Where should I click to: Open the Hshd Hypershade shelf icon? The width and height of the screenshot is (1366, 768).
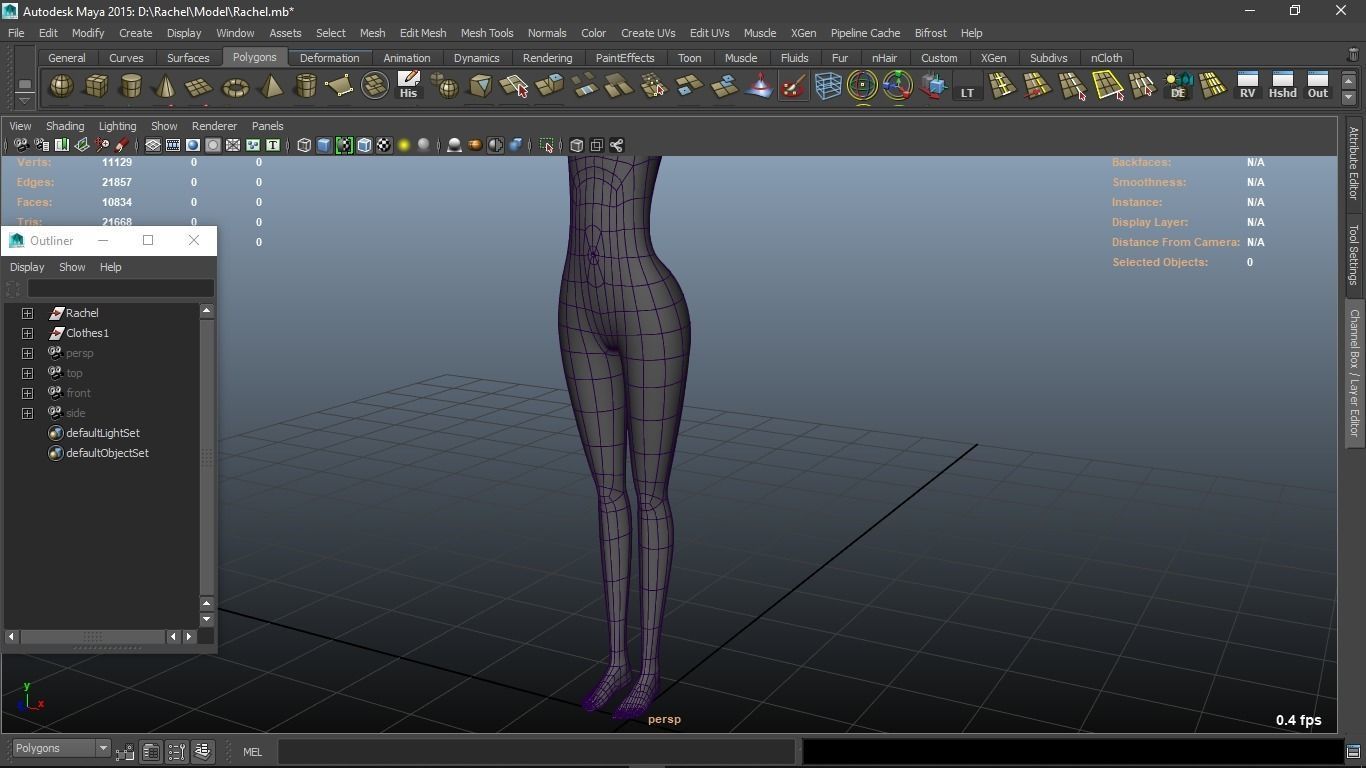pyautogui.click(x=1282, y=85)
